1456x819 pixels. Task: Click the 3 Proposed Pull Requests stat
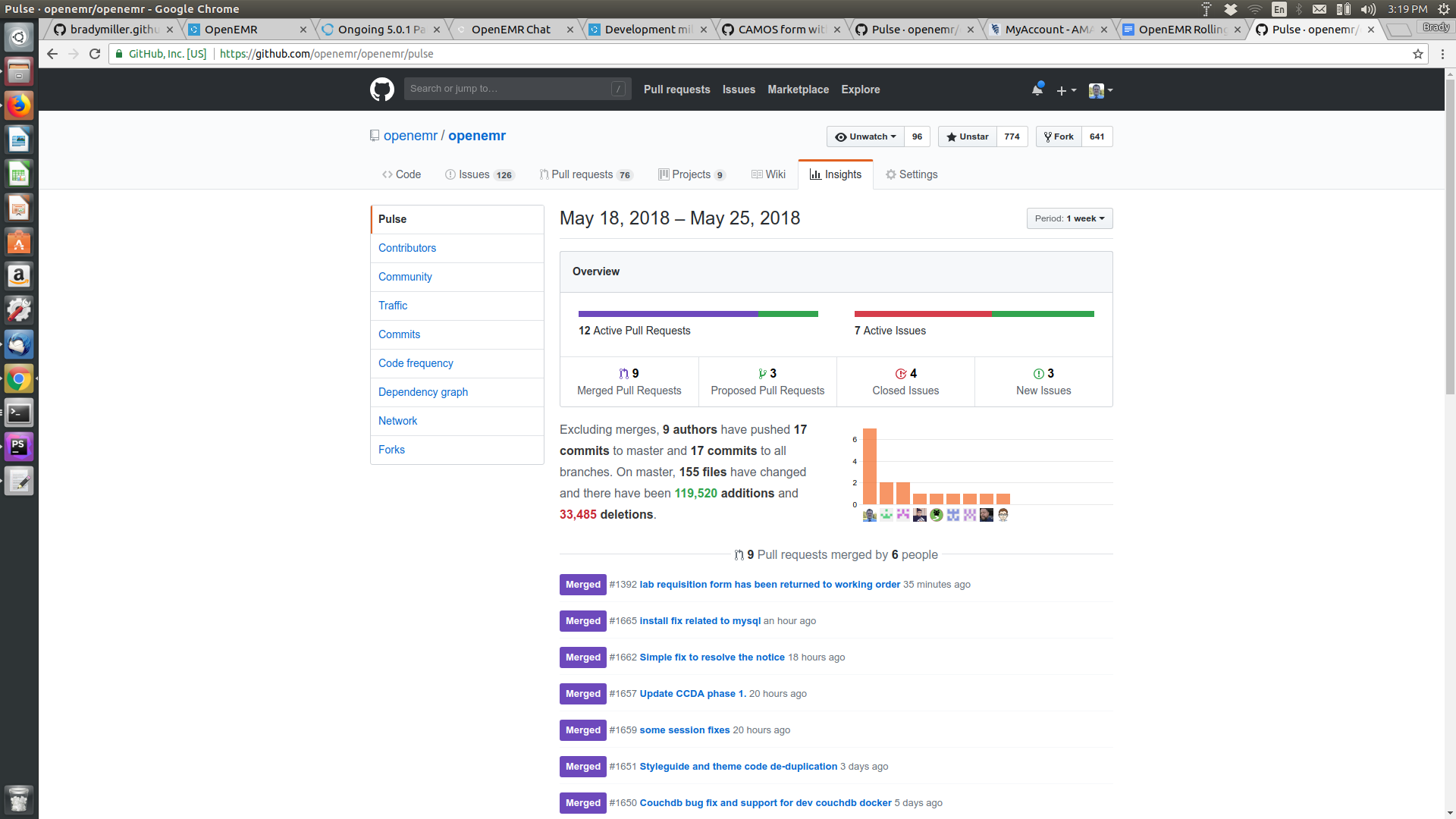tap(767, 381)
